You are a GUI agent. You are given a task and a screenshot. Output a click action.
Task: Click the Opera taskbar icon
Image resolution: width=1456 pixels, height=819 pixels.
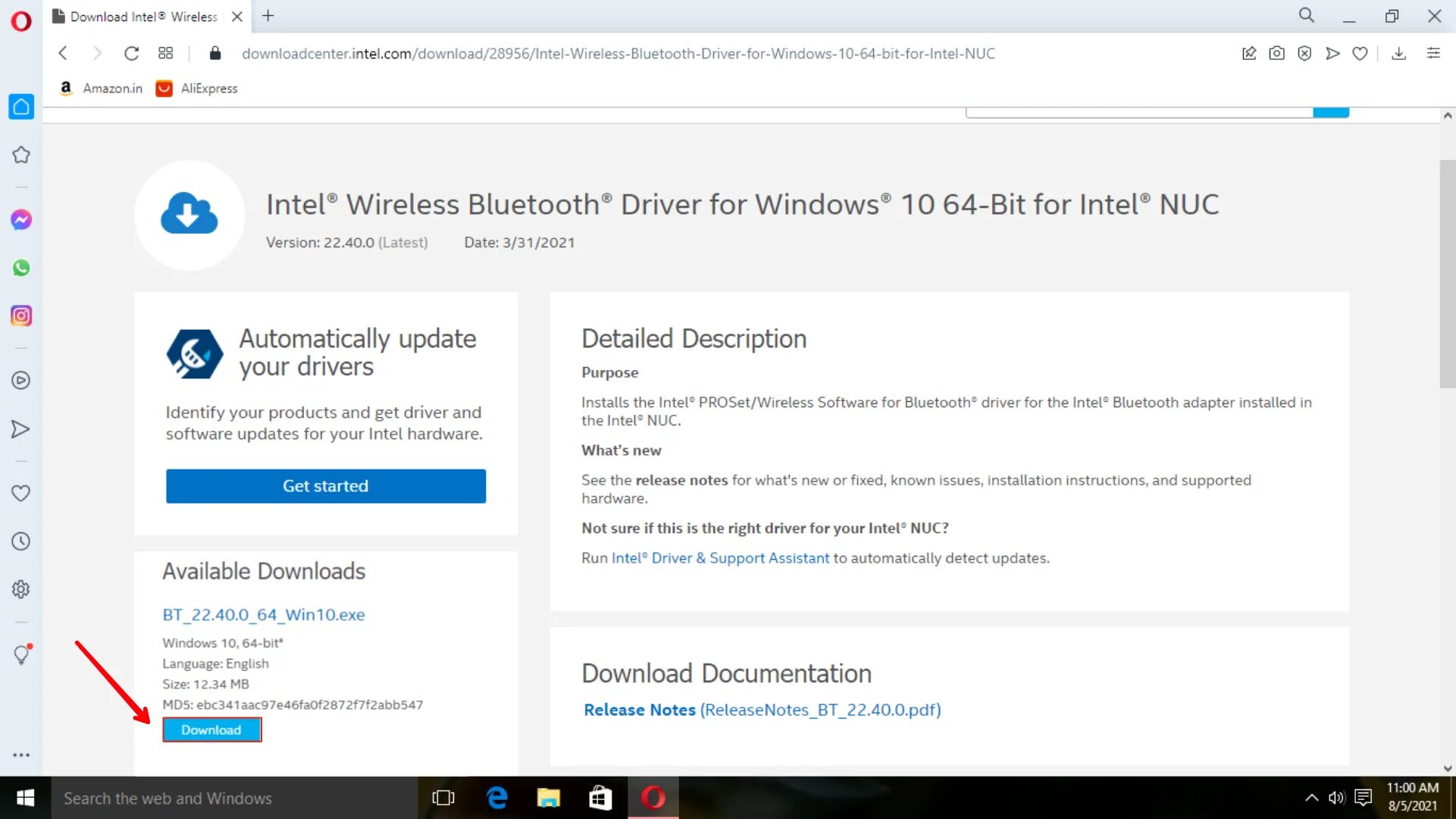click(x=653, y=798)
